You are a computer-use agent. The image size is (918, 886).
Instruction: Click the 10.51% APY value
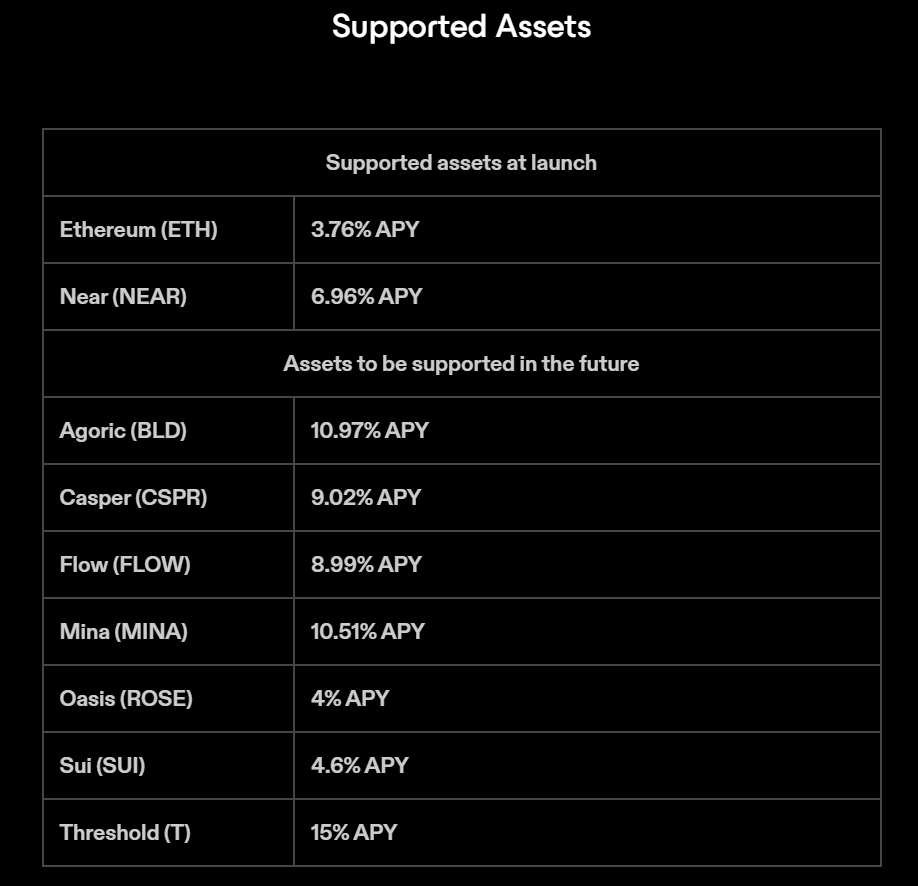pos(368,631)
